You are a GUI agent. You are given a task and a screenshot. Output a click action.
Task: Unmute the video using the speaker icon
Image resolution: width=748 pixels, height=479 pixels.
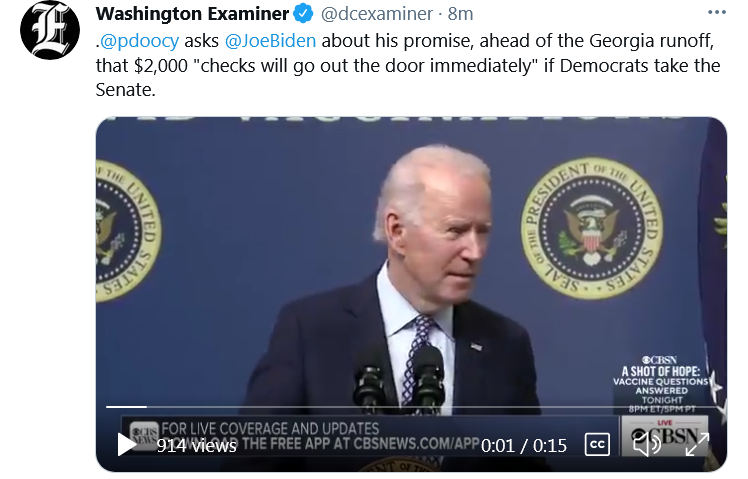(646, 445)
